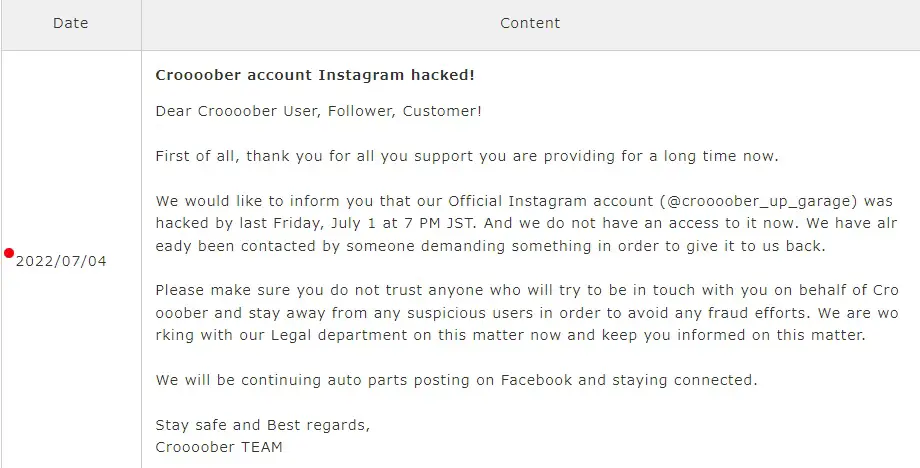920x468 pixels.
Task: Click the 'Stay safe and Best regards,' closing
Action: [263, 425]
